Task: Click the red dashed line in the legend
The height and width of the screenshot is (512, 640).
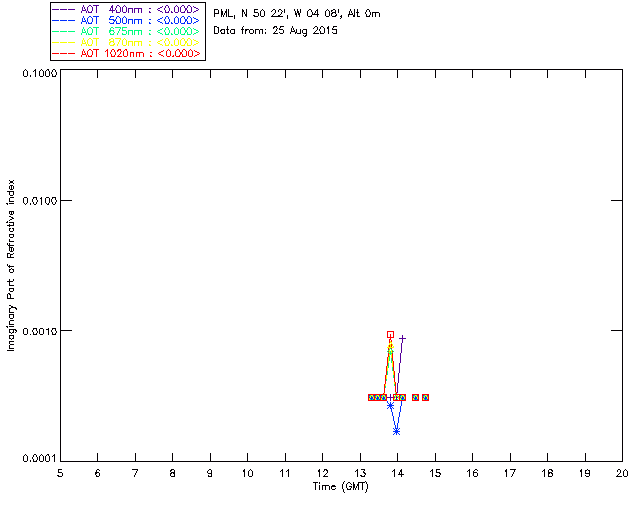Action: pyautogui.click(x=64, y=53)
